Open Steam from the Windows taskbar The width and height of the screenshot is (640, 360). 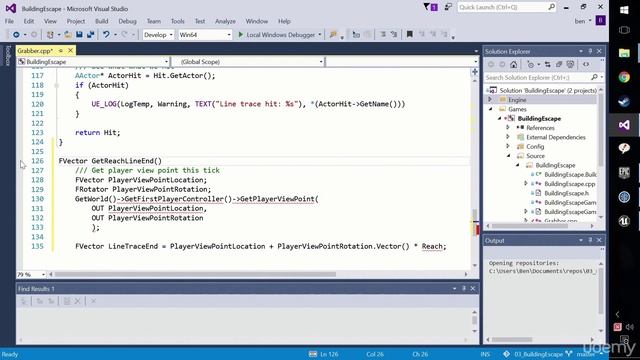[624, 101]
